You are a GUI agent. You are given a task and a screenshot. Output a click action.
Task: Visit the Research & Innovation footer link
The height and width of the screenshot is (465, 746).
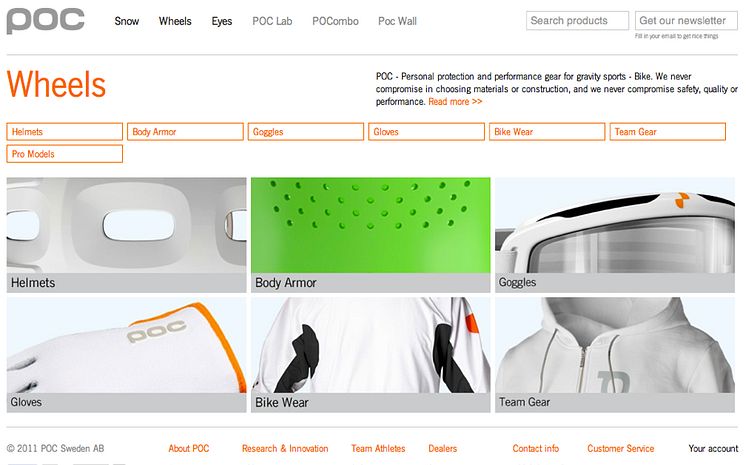[285, 448]
